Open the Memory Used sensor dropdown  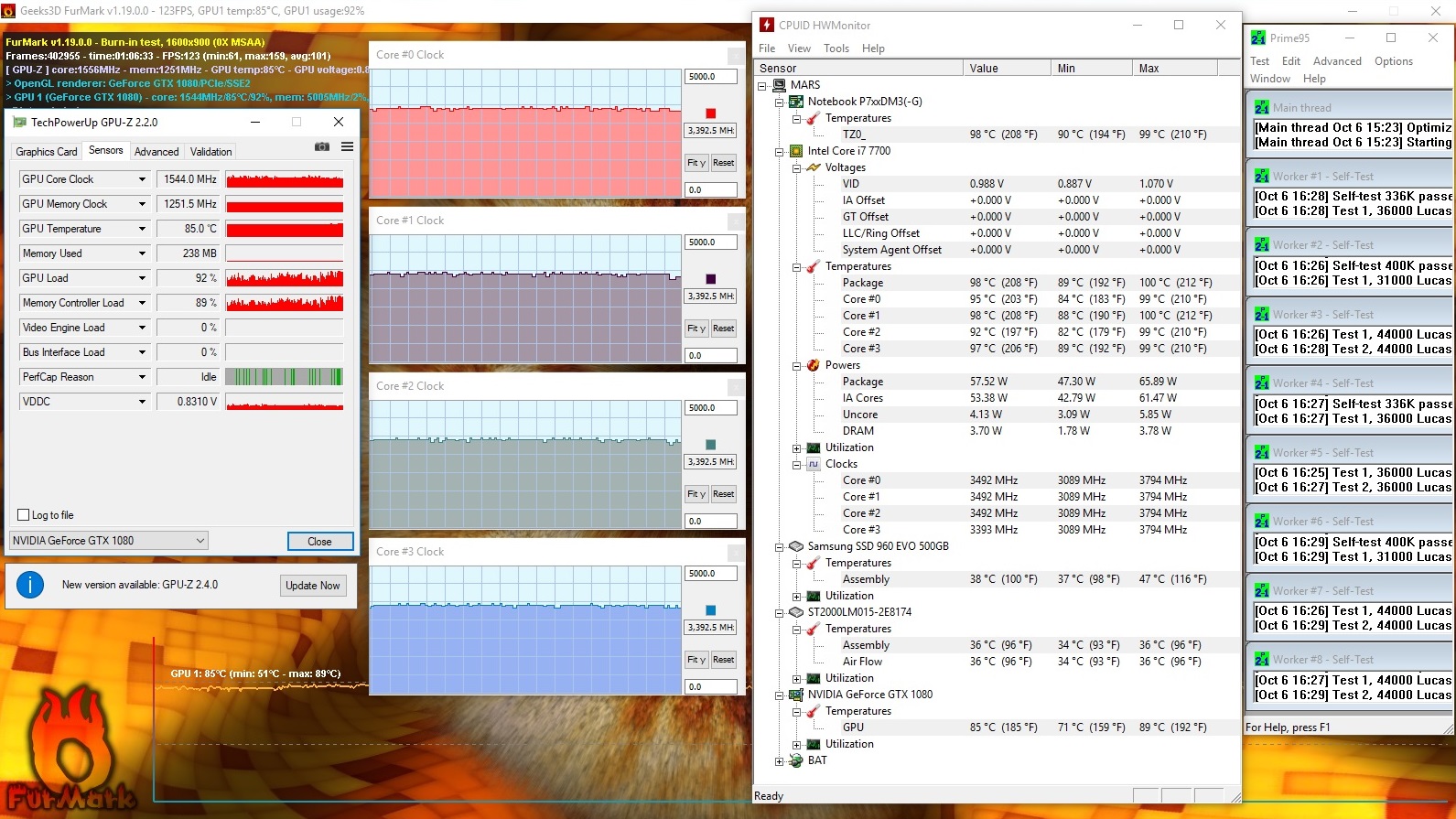(142, 253)
